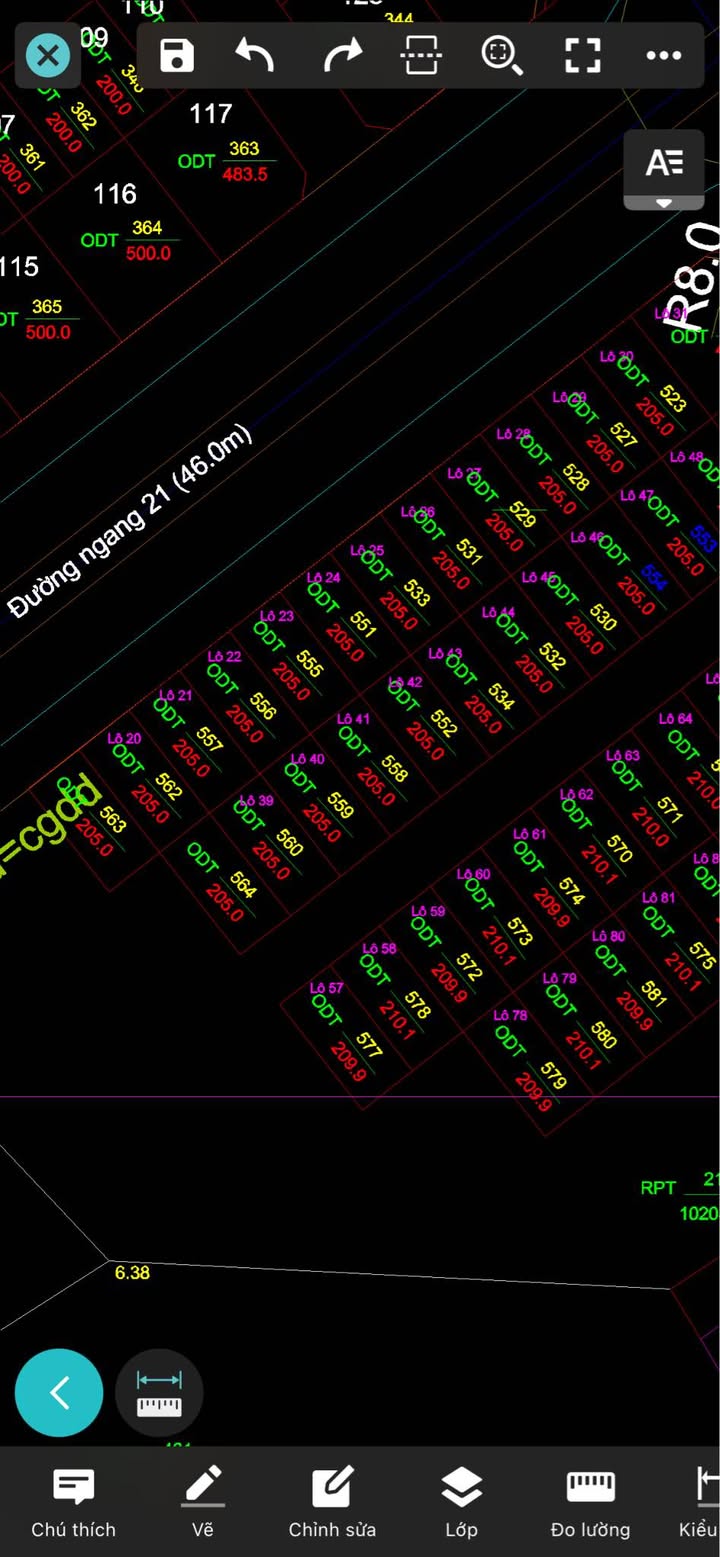Viewport: 720px width, 1557px height.
Task: Expand the text style AE dropdown
Action: point(664,170)
